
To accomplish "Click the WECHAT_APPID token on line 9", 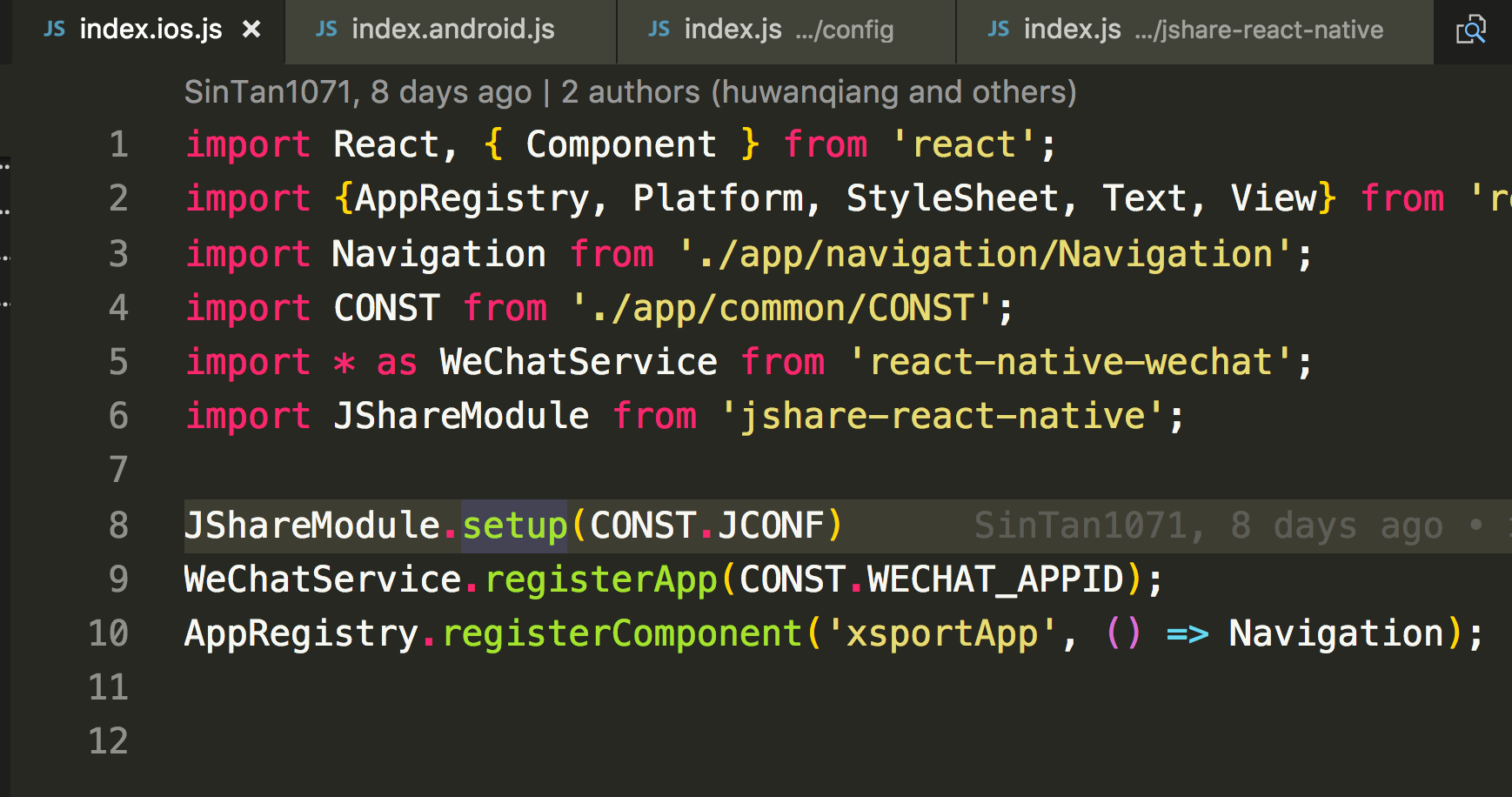I will coord(992,579).
